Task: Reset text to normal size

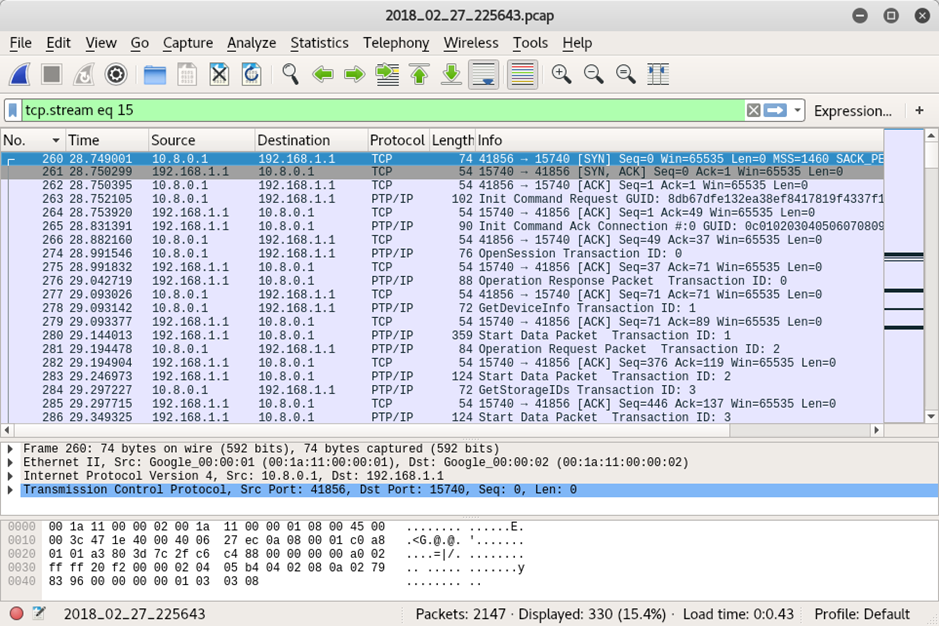Action: click(626, 75)
